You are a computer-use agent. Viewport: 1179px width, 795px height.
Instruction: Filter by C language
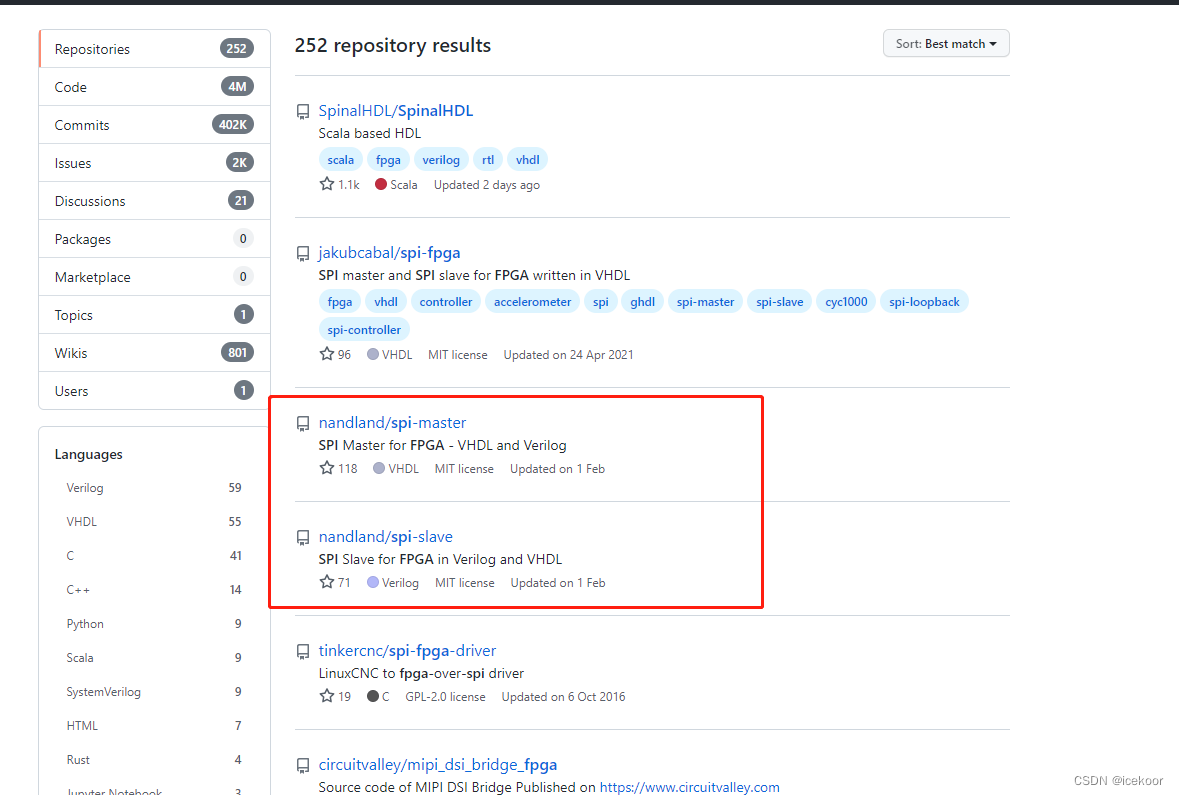click(x=154, y=556)
